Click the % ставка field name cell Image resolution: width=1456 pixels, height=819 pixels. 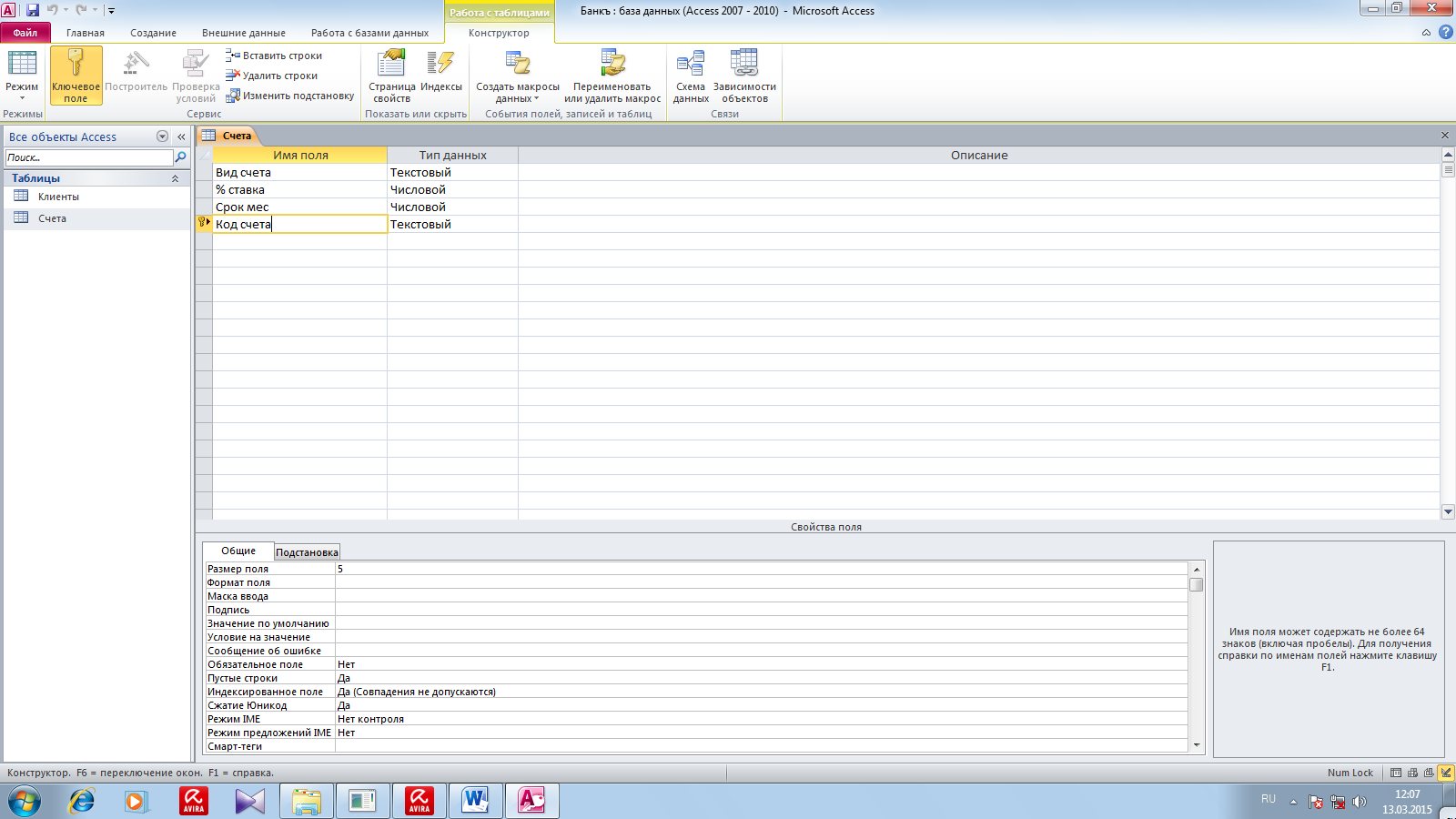(299, 189)
